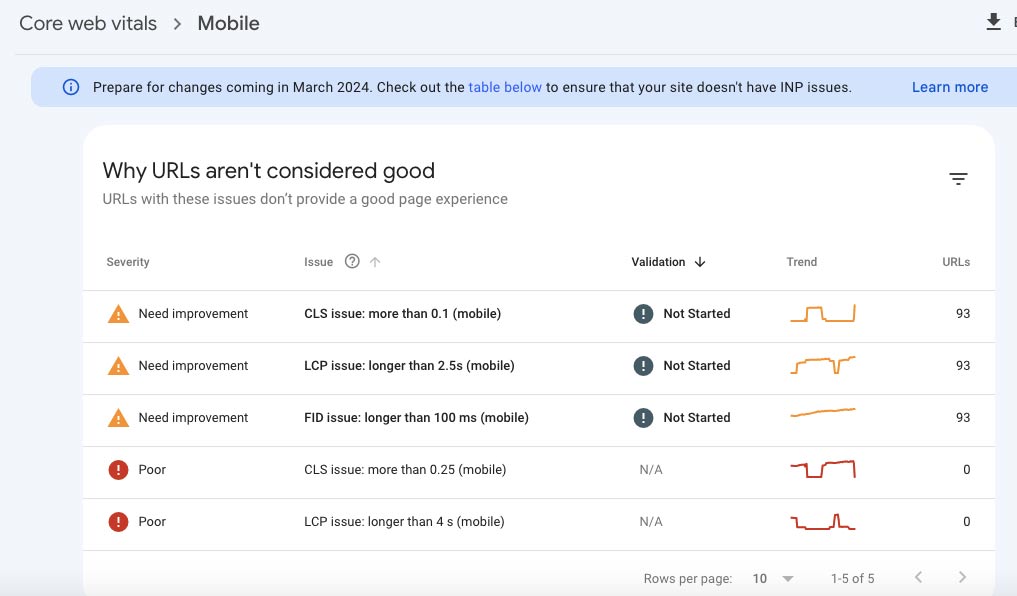Click trend sparkline for LCP 4 s row
The image size is (1017, 596).
pos(822,522)
